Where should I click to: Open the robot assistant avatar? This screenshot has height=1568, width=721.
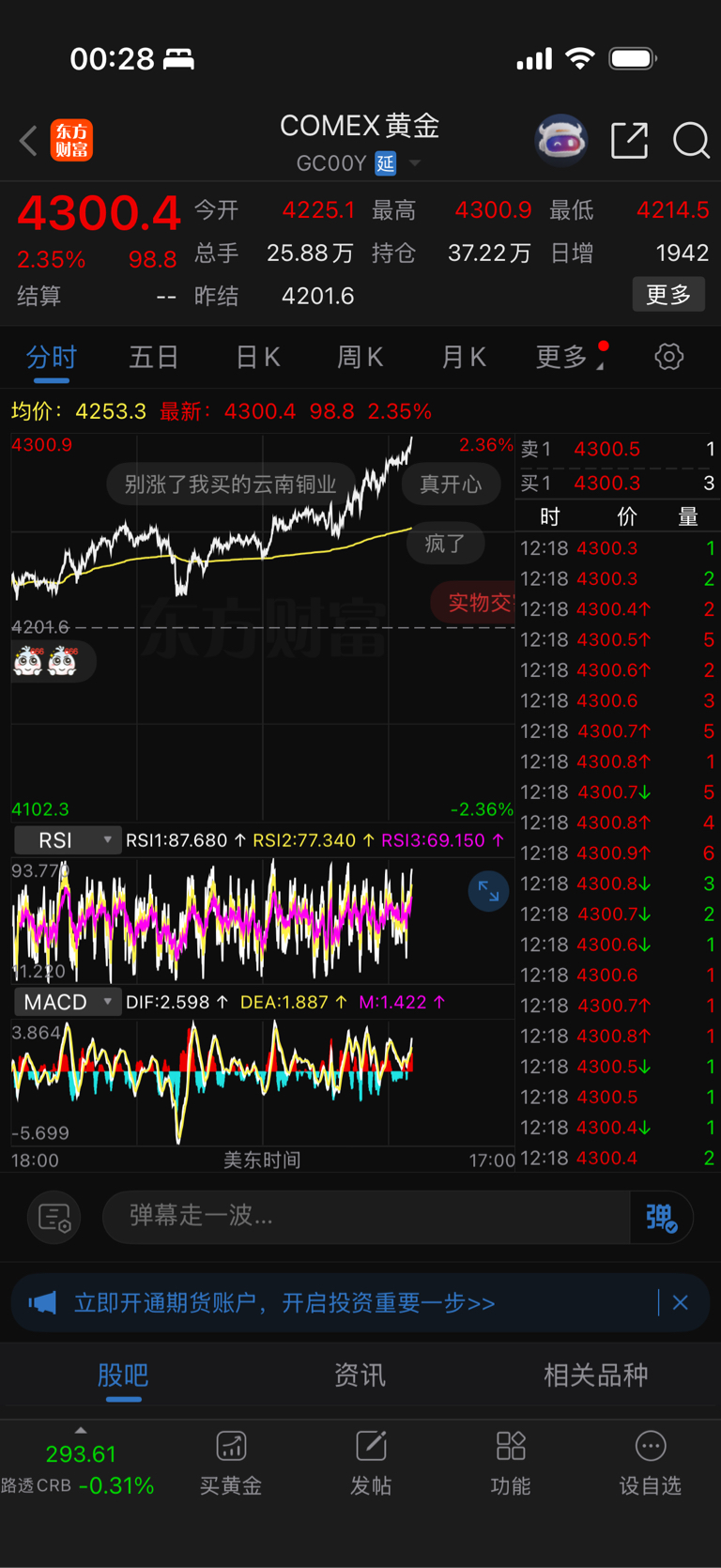[x=560, y=141]
